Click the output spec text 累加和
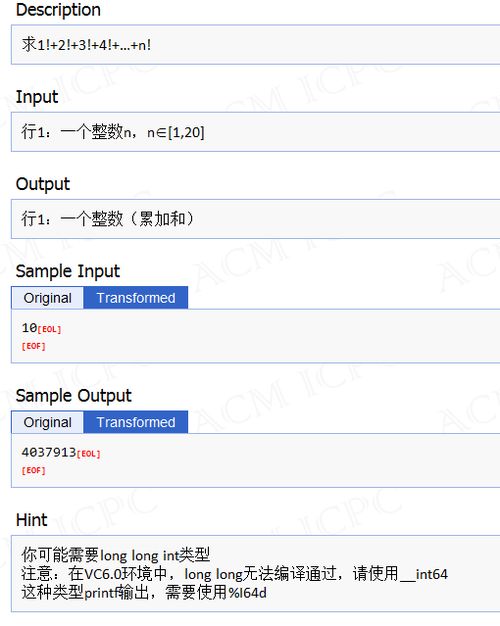 [162, 219]
